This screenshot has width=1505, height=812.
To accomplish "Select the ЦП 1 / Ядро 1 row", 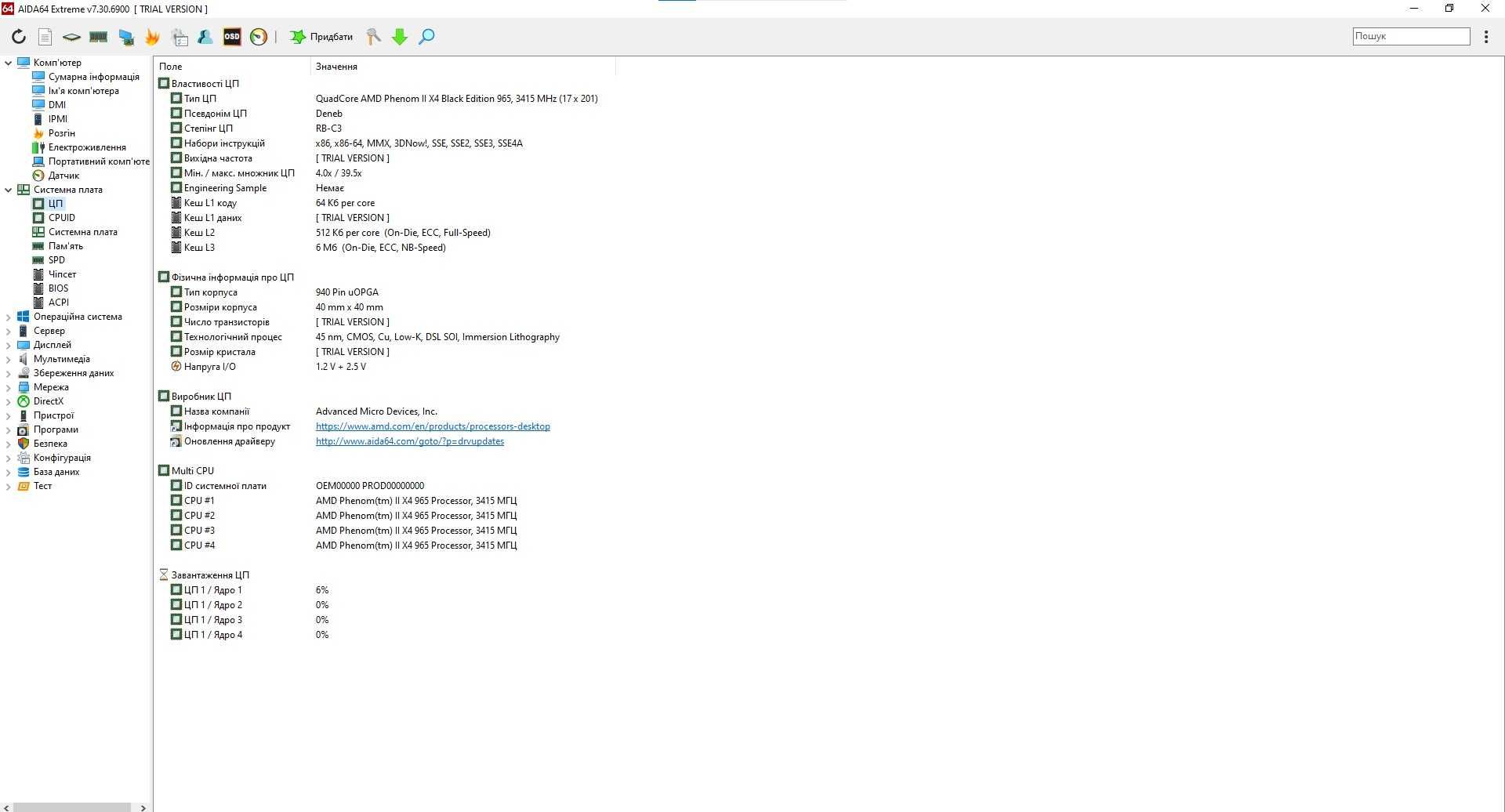I will 384,590.
